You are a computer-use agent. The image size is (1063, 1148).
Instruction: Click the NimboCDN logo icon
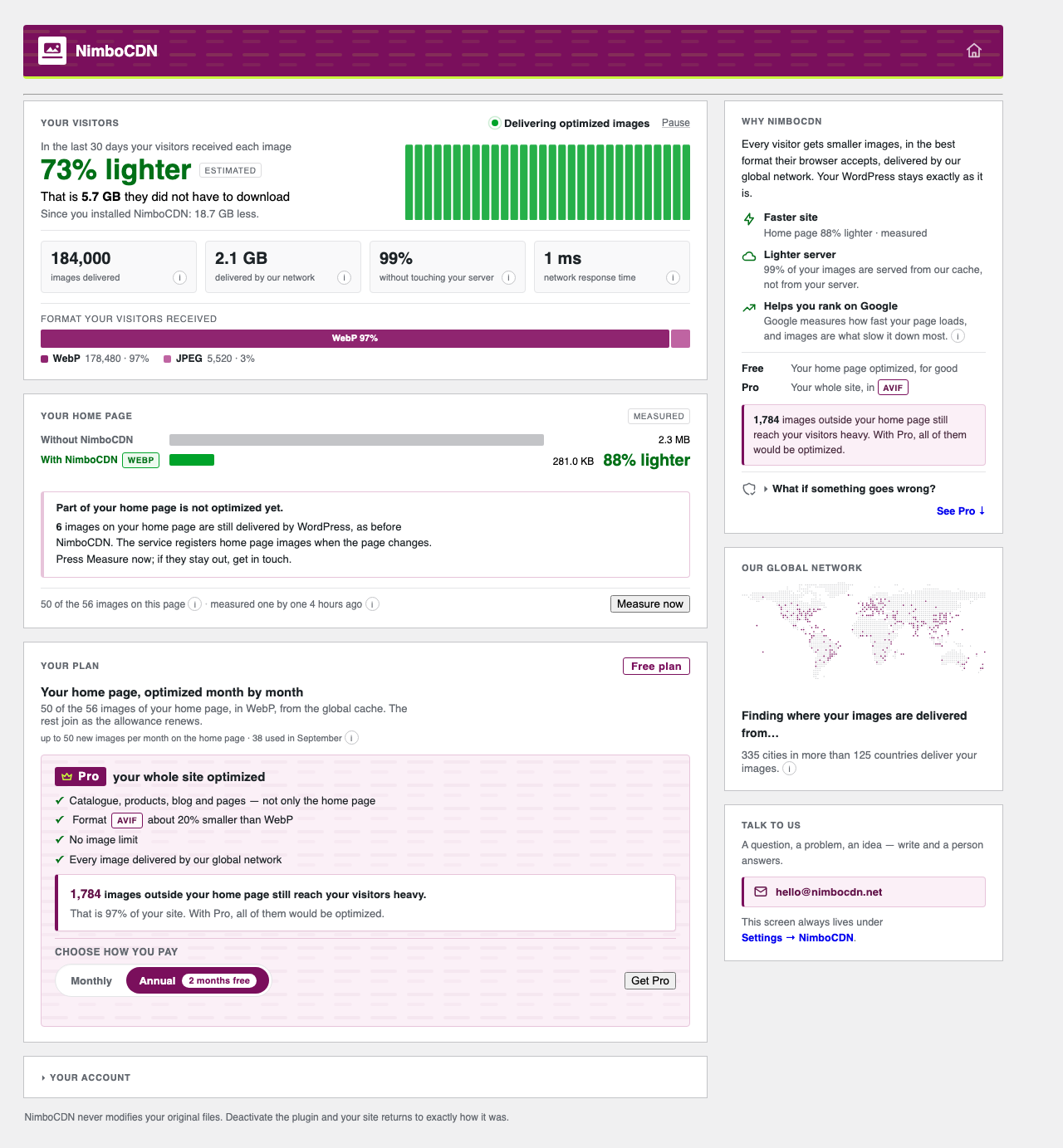click(x=52, y=51)
